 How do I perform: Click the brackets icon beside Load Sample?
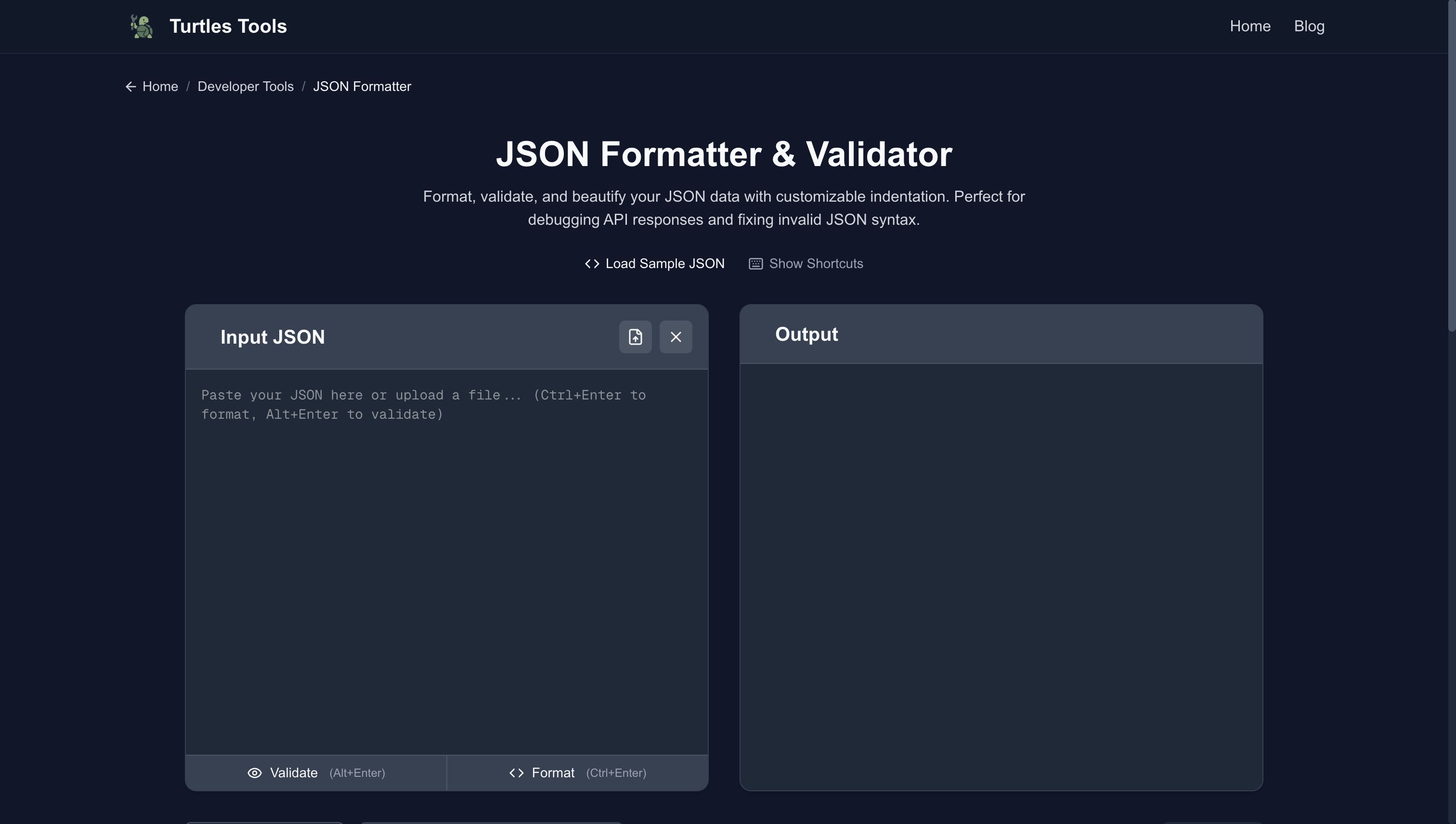tap(592, 264)
